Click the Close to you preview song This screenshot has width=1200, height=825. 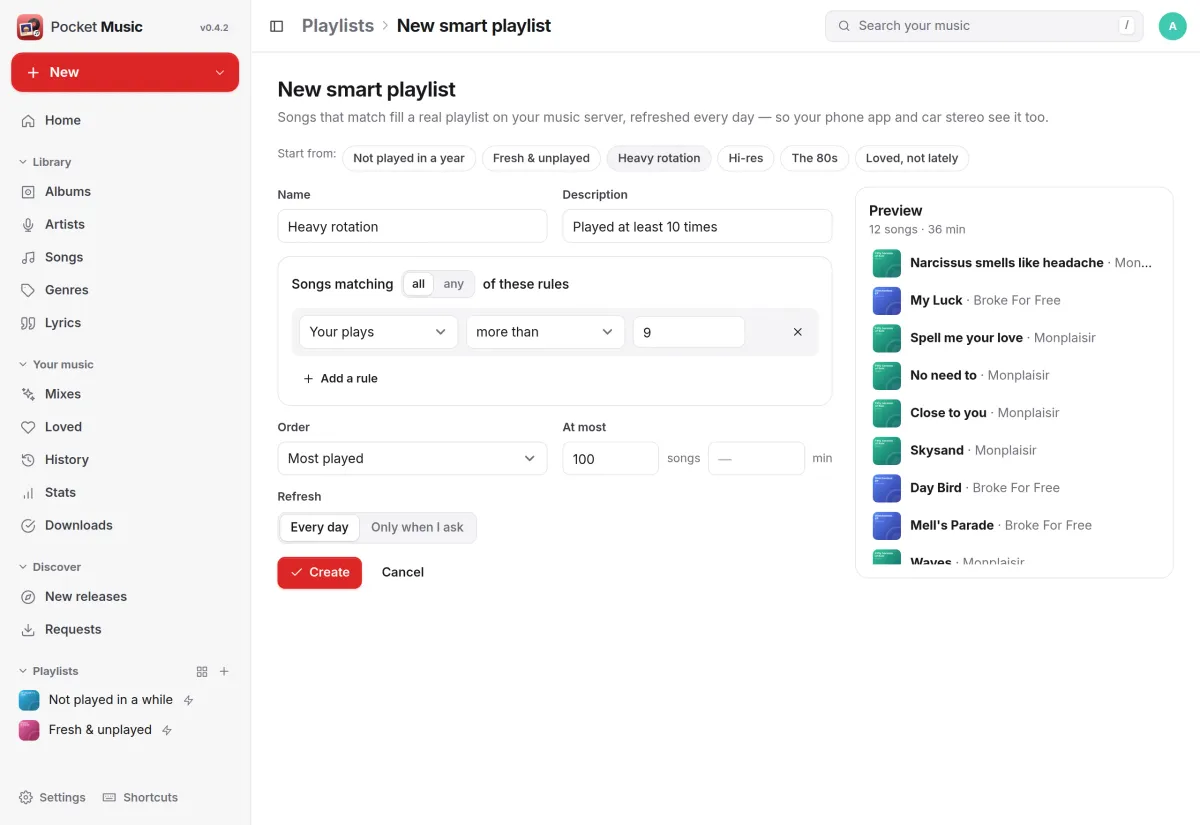(x=1013, y=413)
